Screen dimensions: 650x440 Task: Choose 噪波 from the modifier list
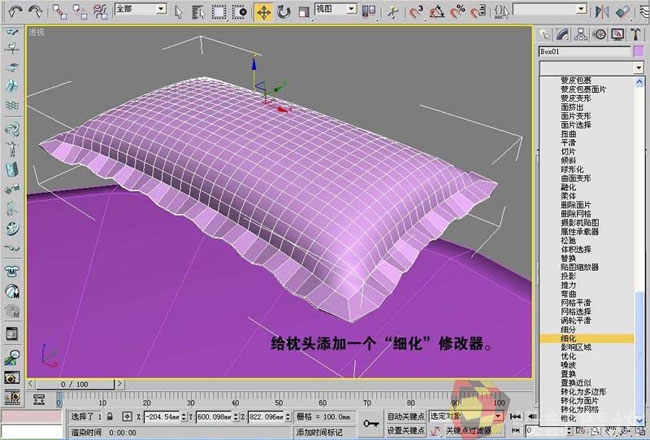coord(568,365)
